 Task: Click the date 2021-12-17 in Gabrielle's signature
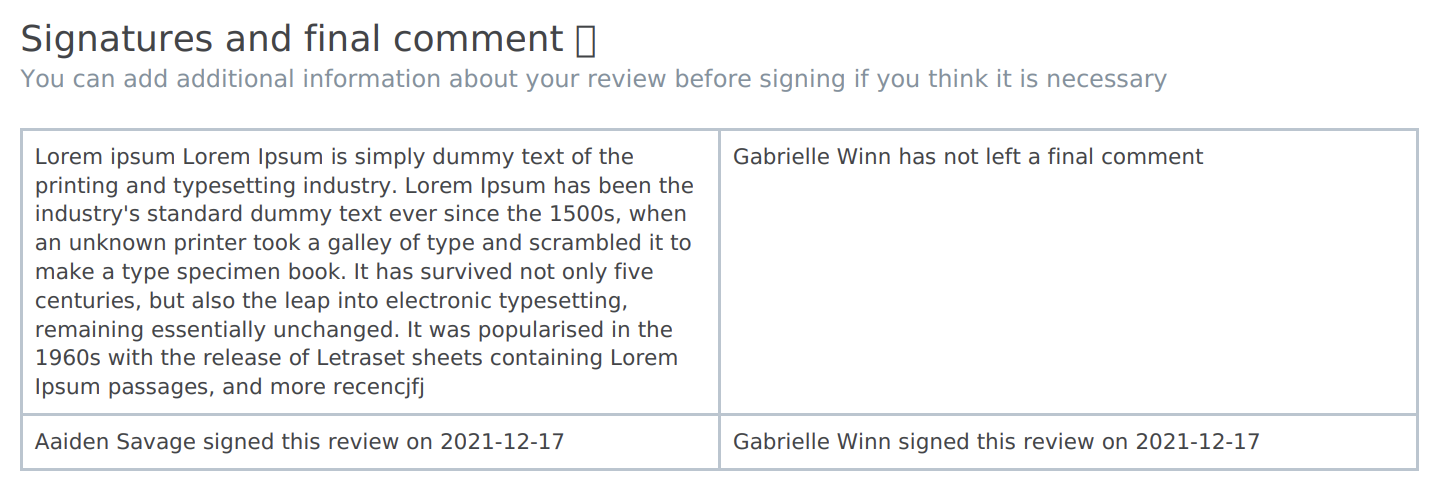click(1198, 442)
